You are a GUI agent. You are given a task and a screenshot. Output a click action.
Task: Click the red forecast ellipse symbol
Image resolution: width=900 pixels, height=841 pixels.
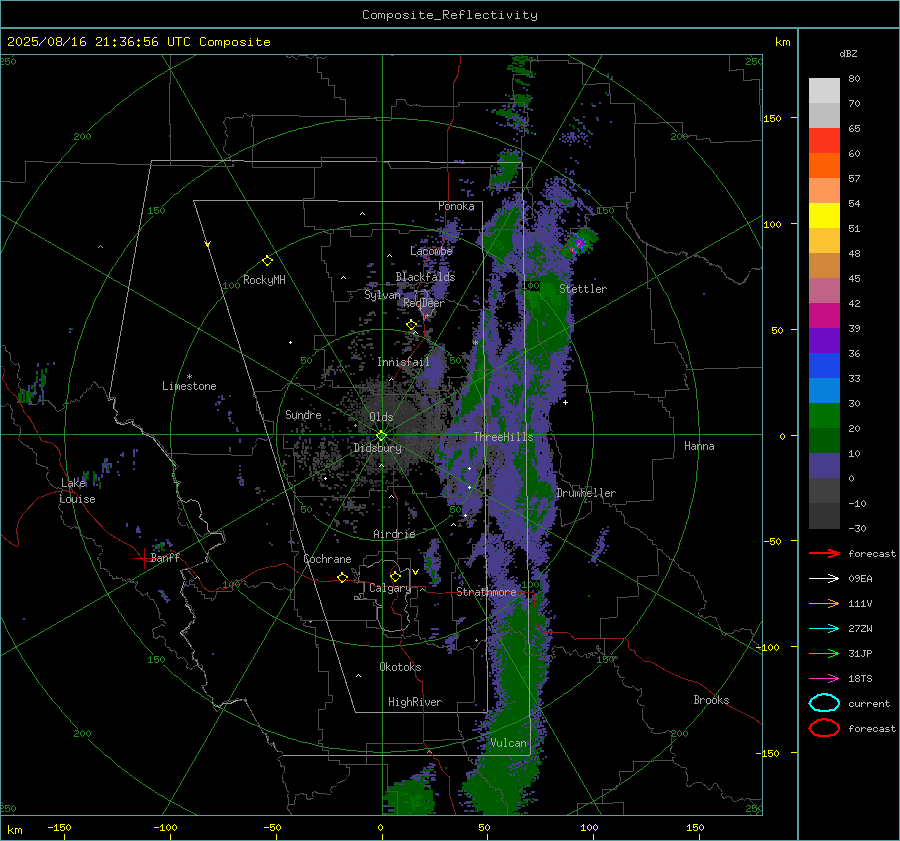[x=824, y=728]
